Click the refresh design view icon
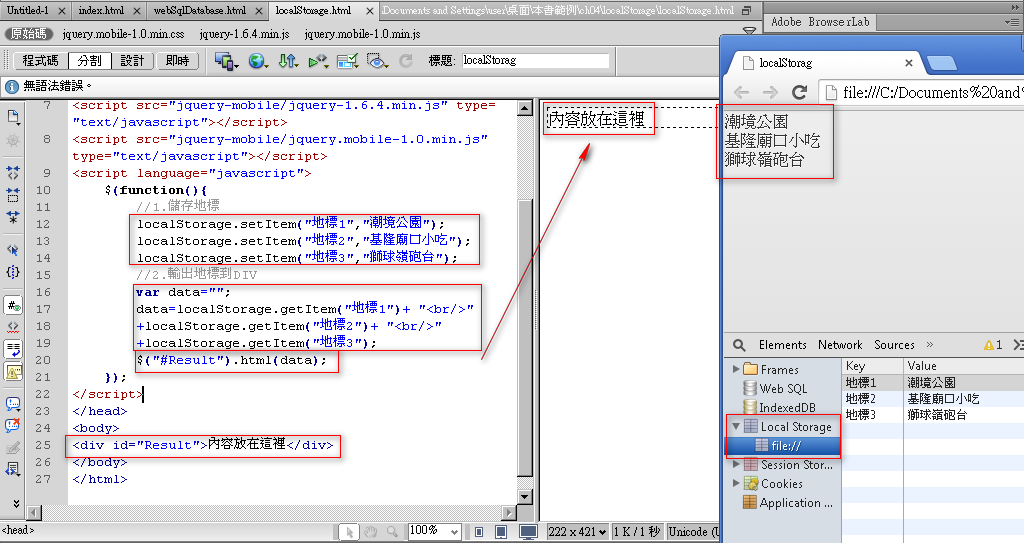 pyautogui.click(x=406, y=61)
